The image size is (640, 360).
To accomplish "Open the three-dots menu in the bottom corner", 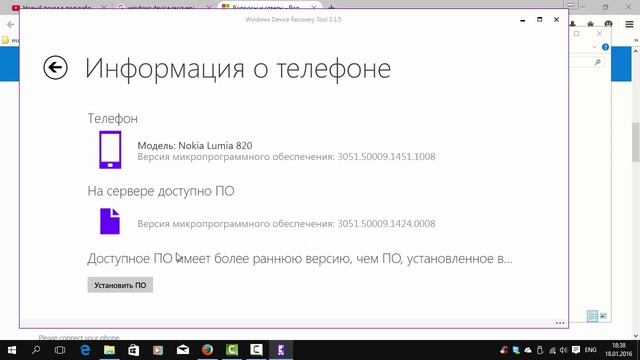I will click(560, 323).
